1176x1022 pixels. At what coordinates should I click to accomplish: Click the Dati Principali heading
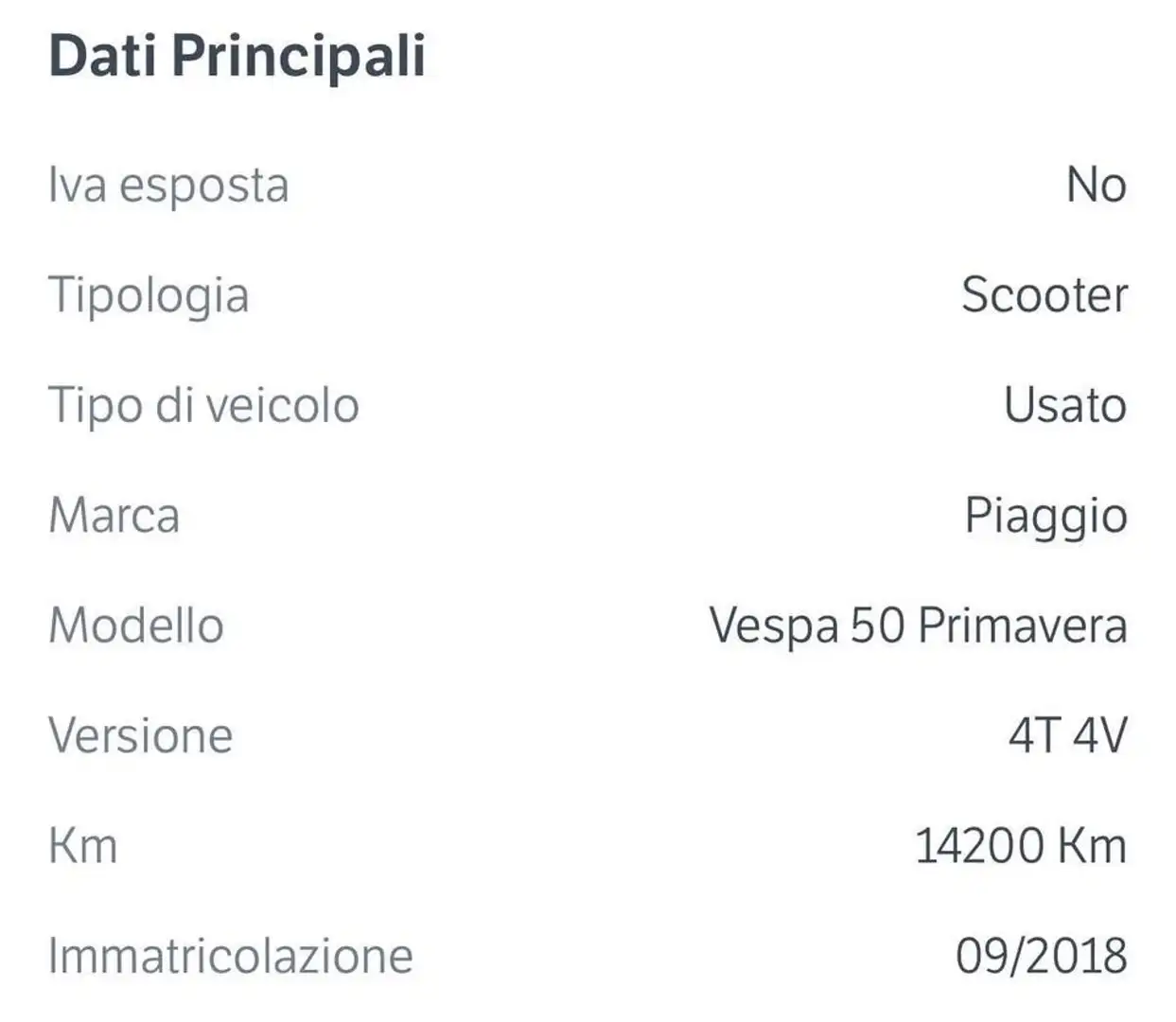point(237,57)
